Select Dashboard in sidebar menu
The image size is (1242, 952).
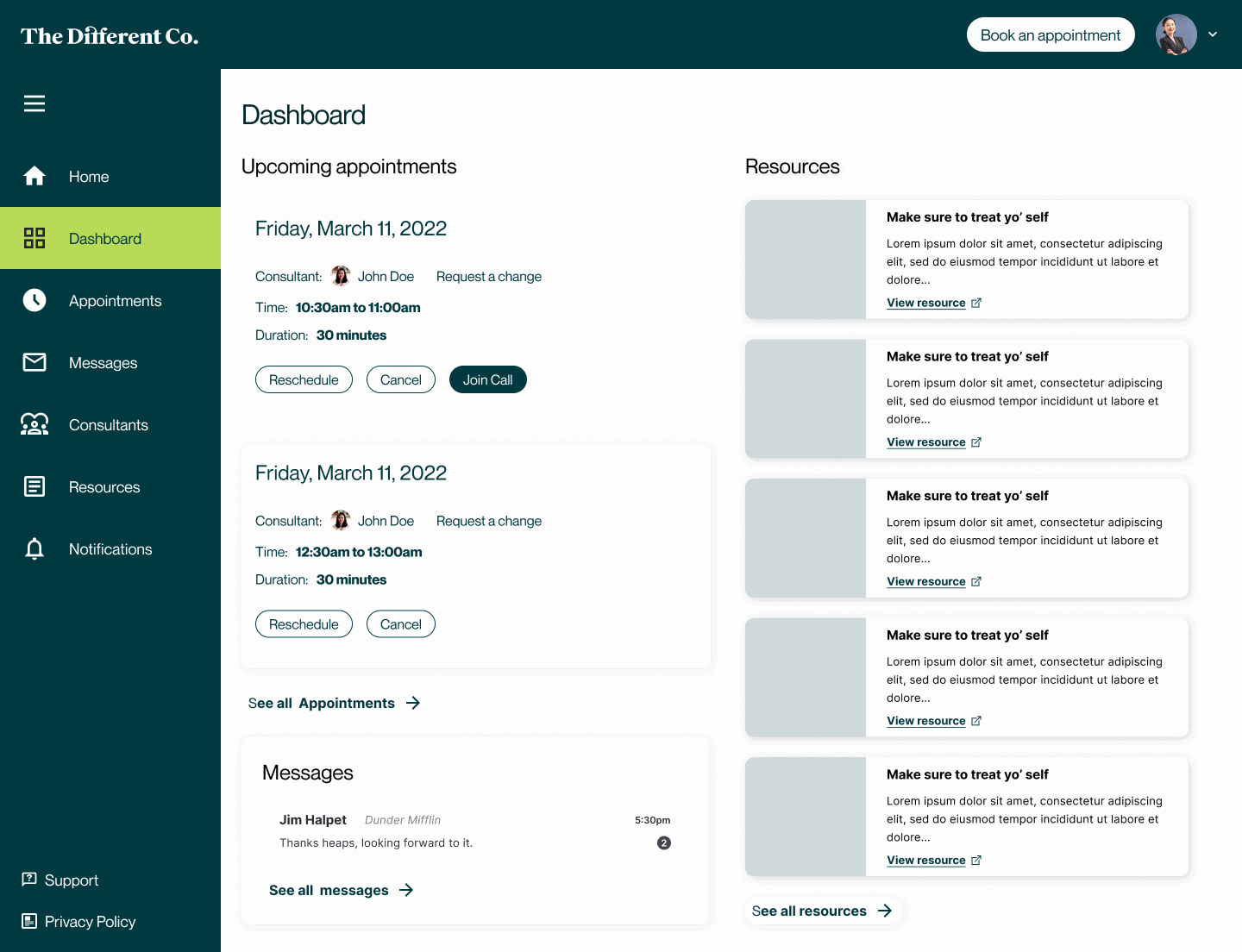[x=110, y=238]
